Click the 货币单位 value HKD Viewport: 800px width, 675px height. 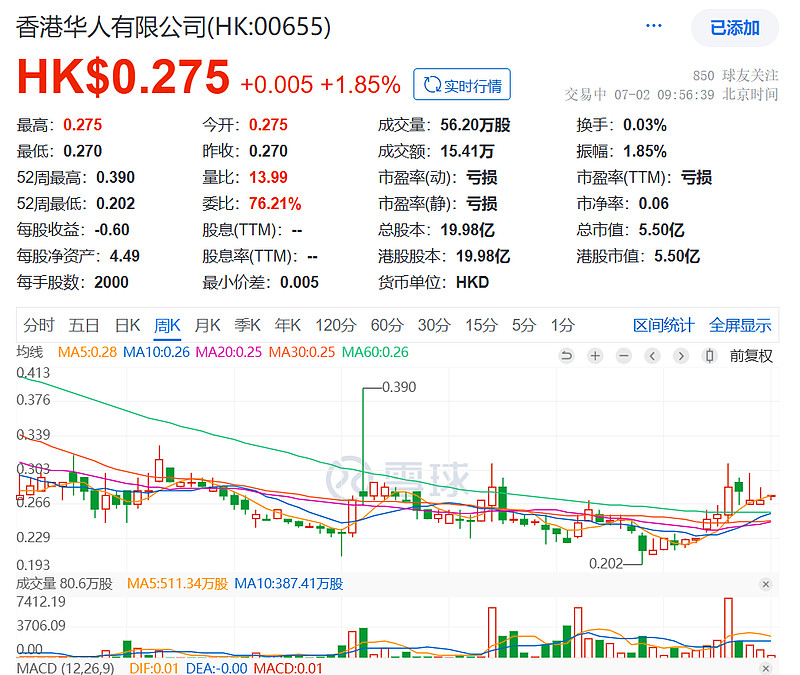tap(472, 282)
